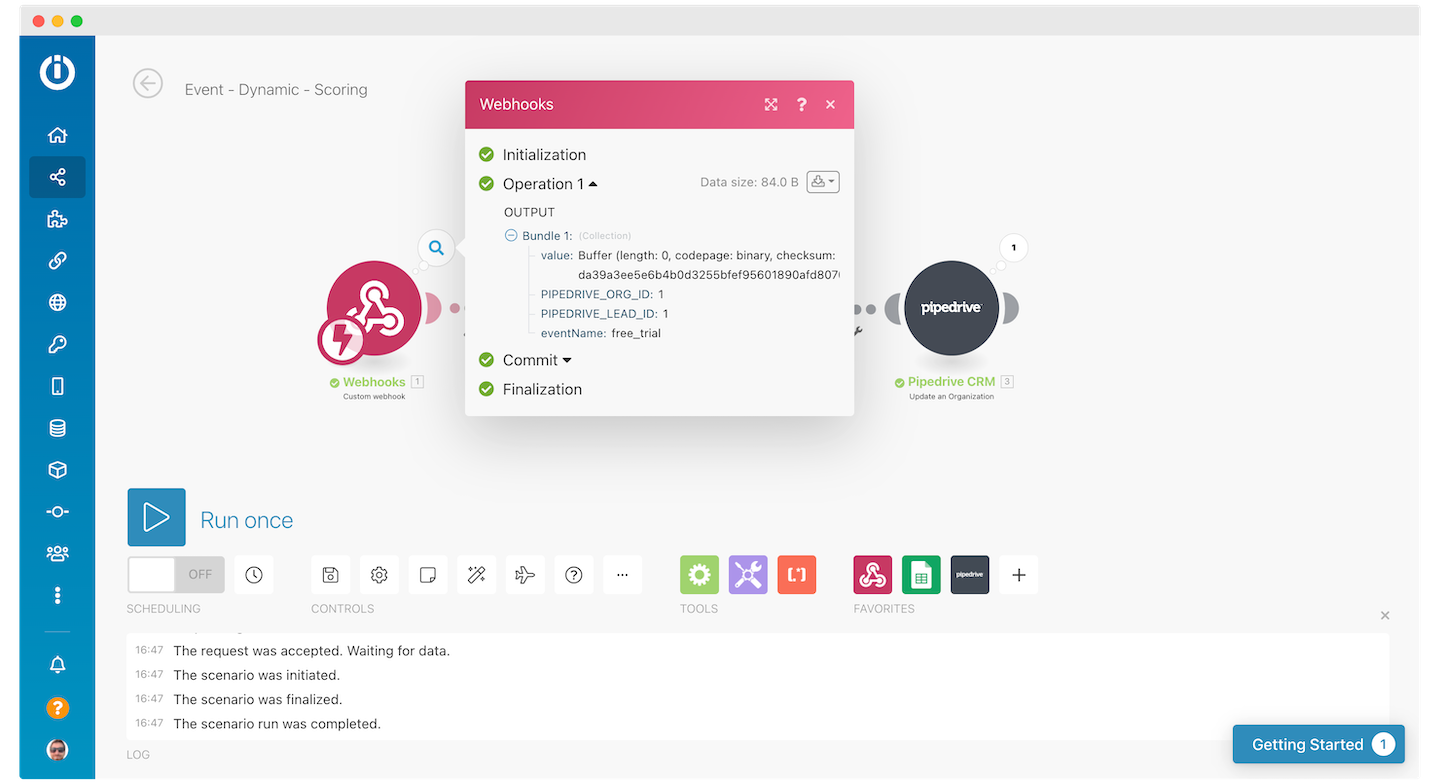
Task: Click the Data size 84.0 B label
Action: [749, 182]
